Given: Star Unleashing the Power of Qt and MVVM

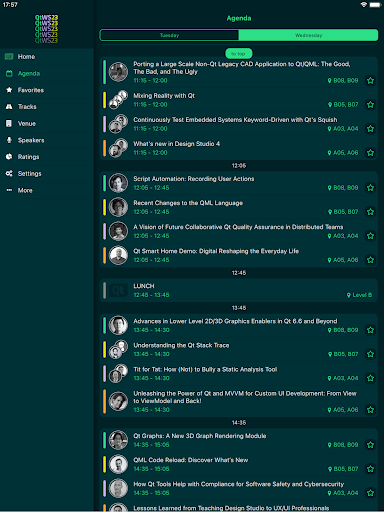Looking at the screenshot, I should (x=370, y=410).
